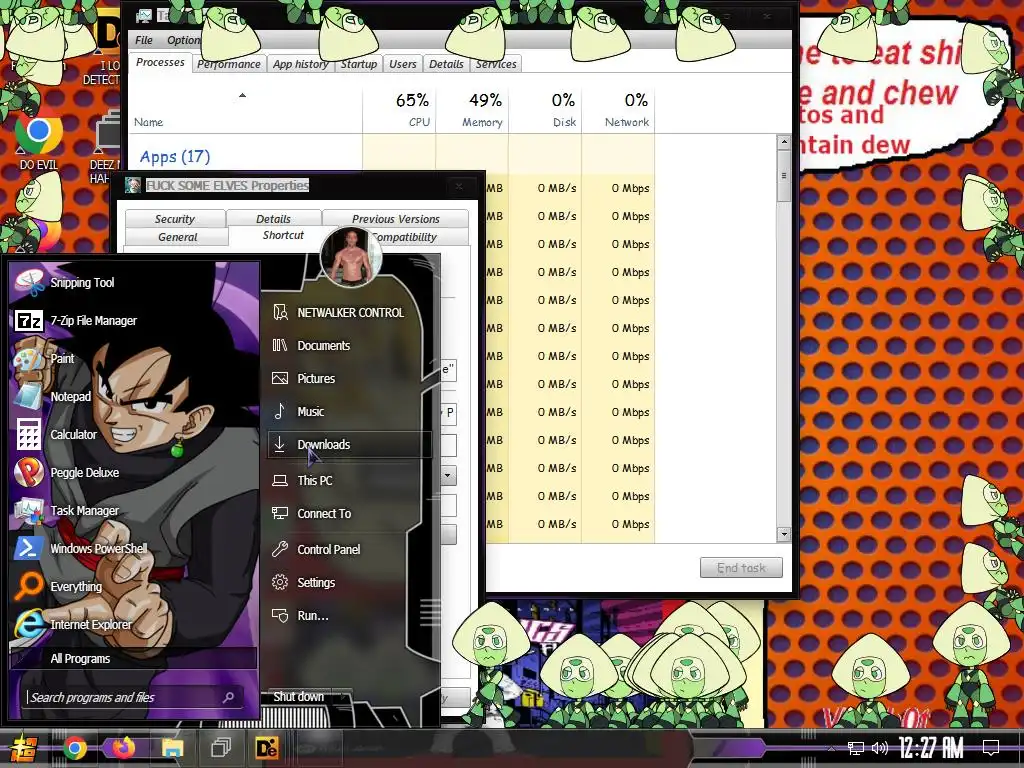The height and width of the screenshot is (768, 1024).
Task: Open Paint from Start menu
Action: click(x=46, y=359)
